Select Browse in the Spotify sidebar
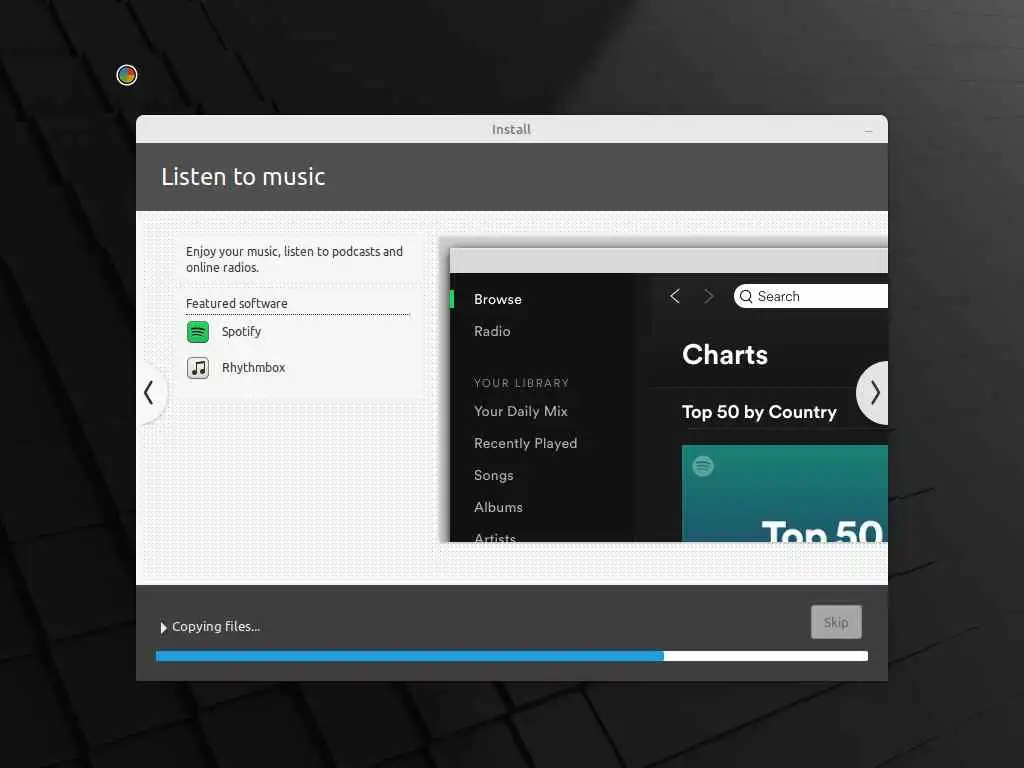Image resolution: width=1024 pixels, height=768 pixels. pyautogui.click(x=498, y=299)
